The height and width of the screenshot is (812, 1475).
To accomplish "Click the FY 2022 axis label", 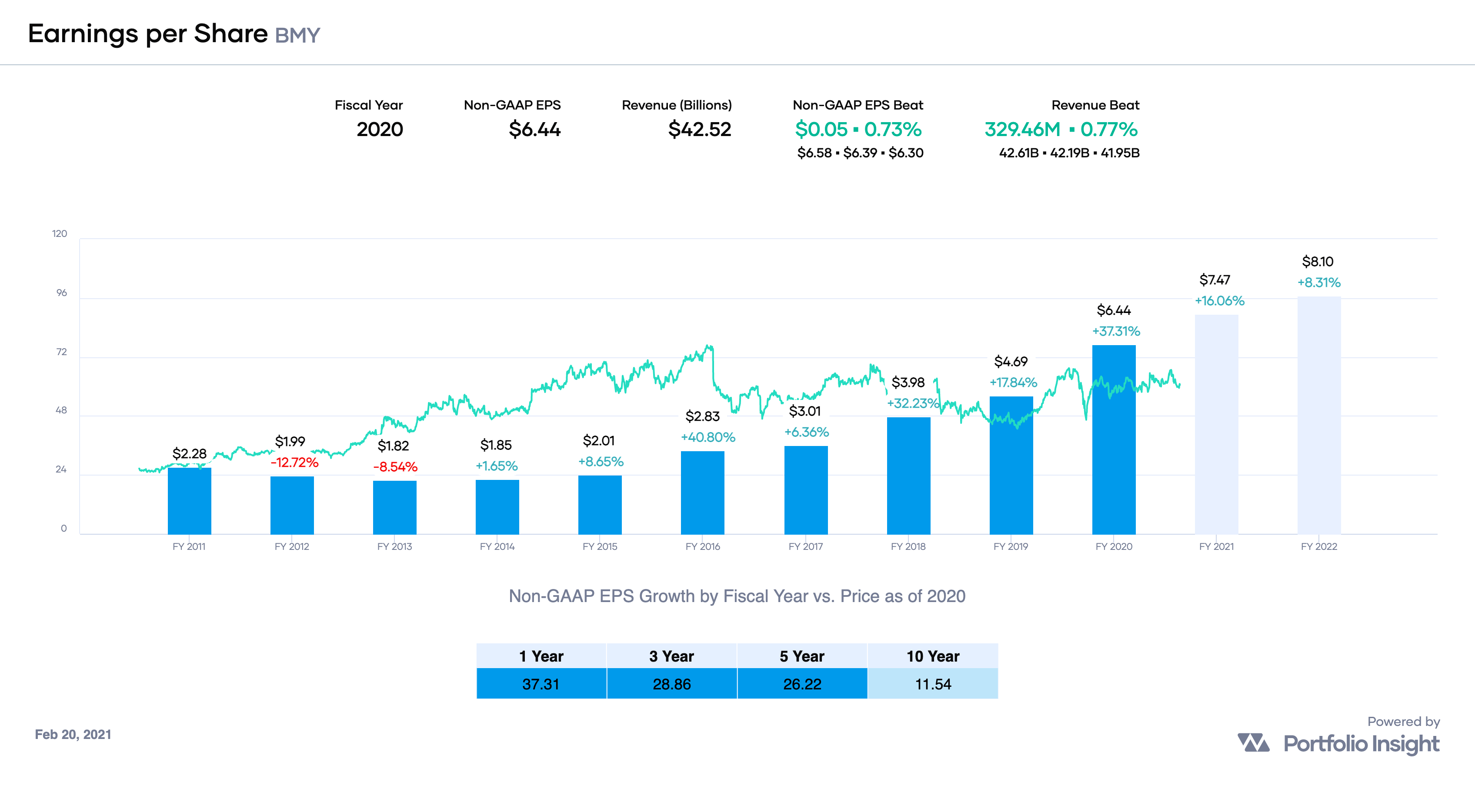I will [1319, 546].
